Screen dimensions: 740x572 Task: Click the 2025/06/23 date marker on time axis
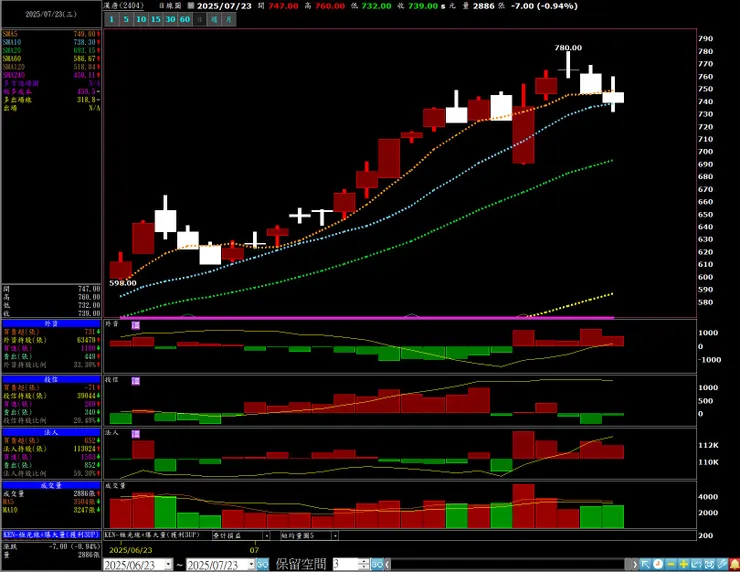click(131, 550)
